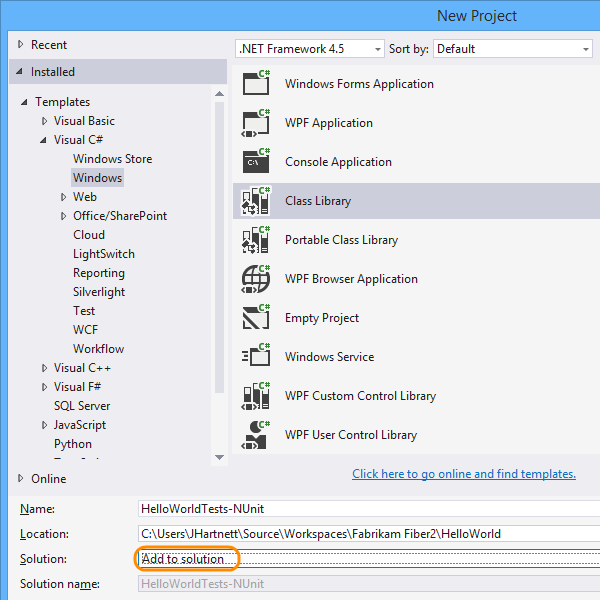The height and width of the screenshot is (600, 600).
Task: Click the WPF Custom Control Library icon
Action: tap(257, 396)
